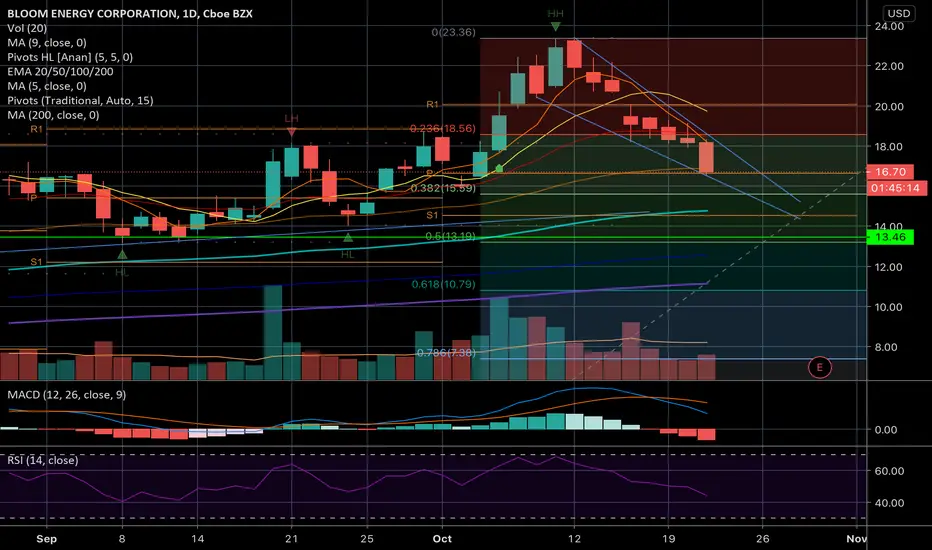Click the Fibonacci 0.5(13.19) level label
This screenshot has height=550, width=932.
(450, 236)
